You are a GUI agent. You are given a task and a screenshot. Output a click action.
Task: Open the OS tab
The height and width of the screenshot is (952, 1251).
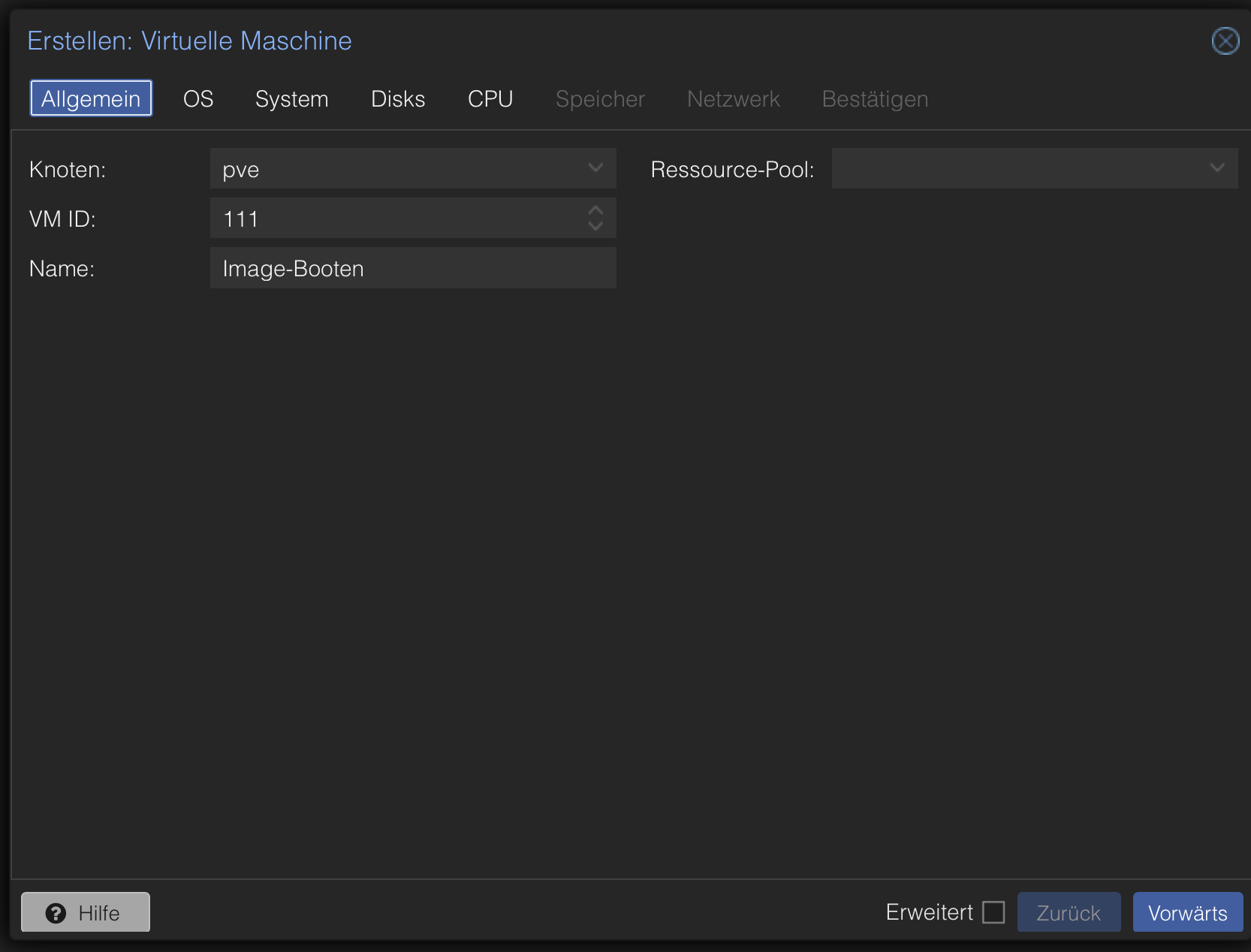(198, 98)
